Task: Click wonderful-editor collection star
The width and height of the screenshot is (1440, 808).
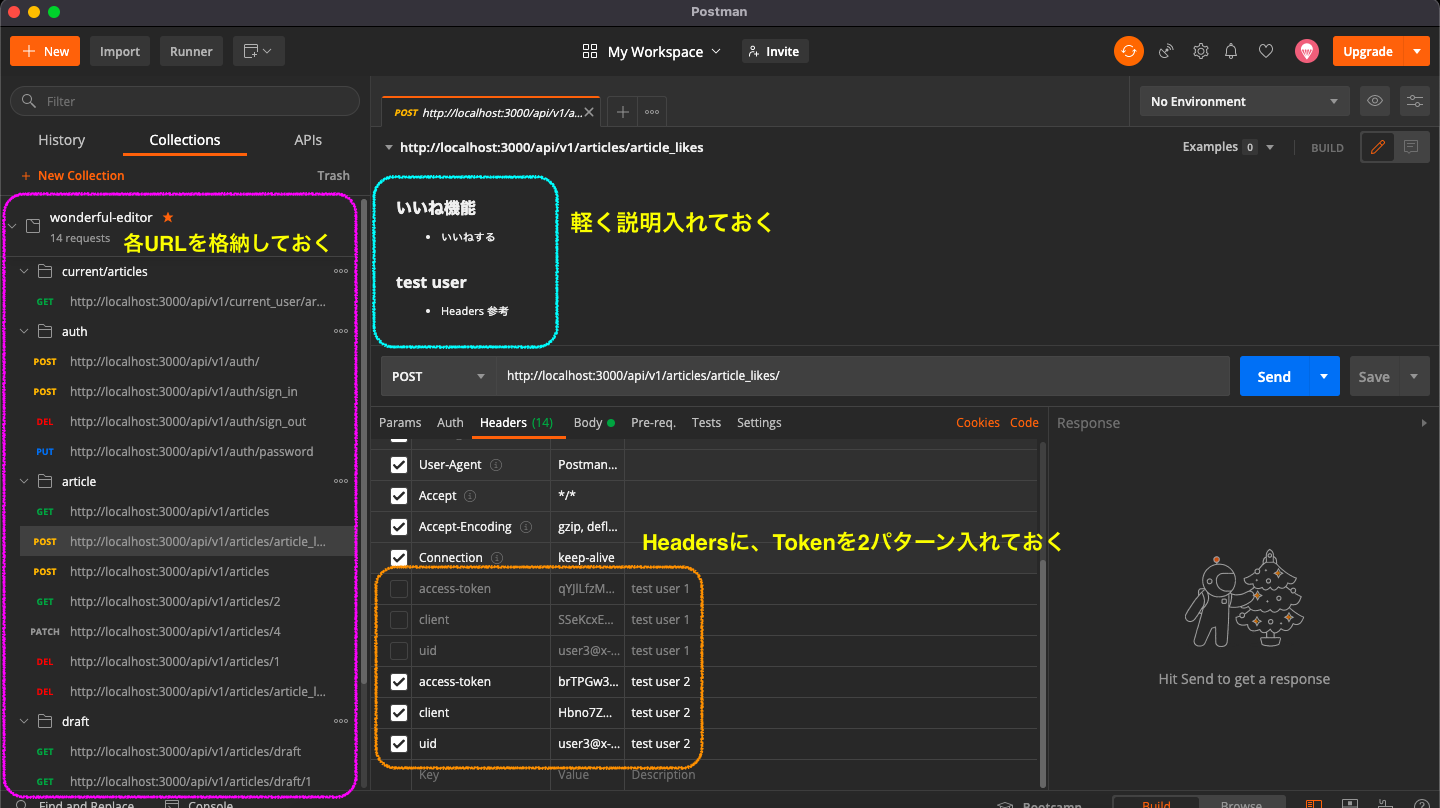Action: coord(168,217)
